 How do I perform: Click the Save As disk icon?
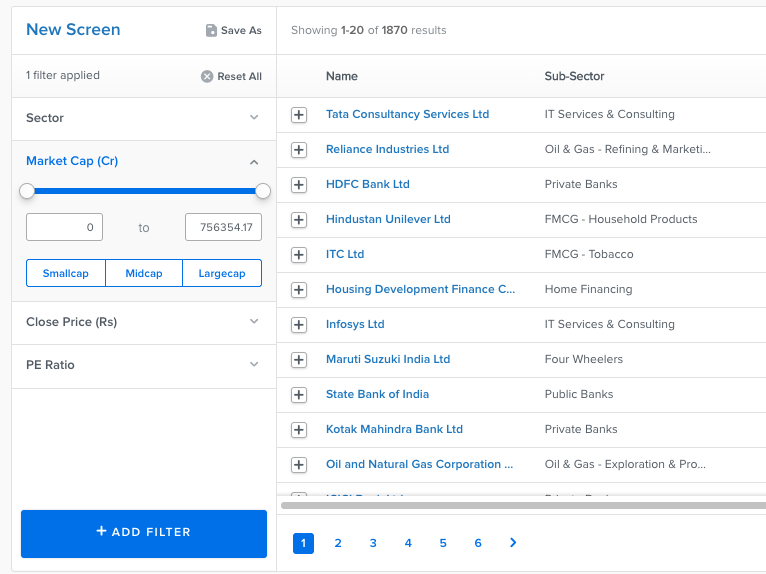[x=211, y=30]
